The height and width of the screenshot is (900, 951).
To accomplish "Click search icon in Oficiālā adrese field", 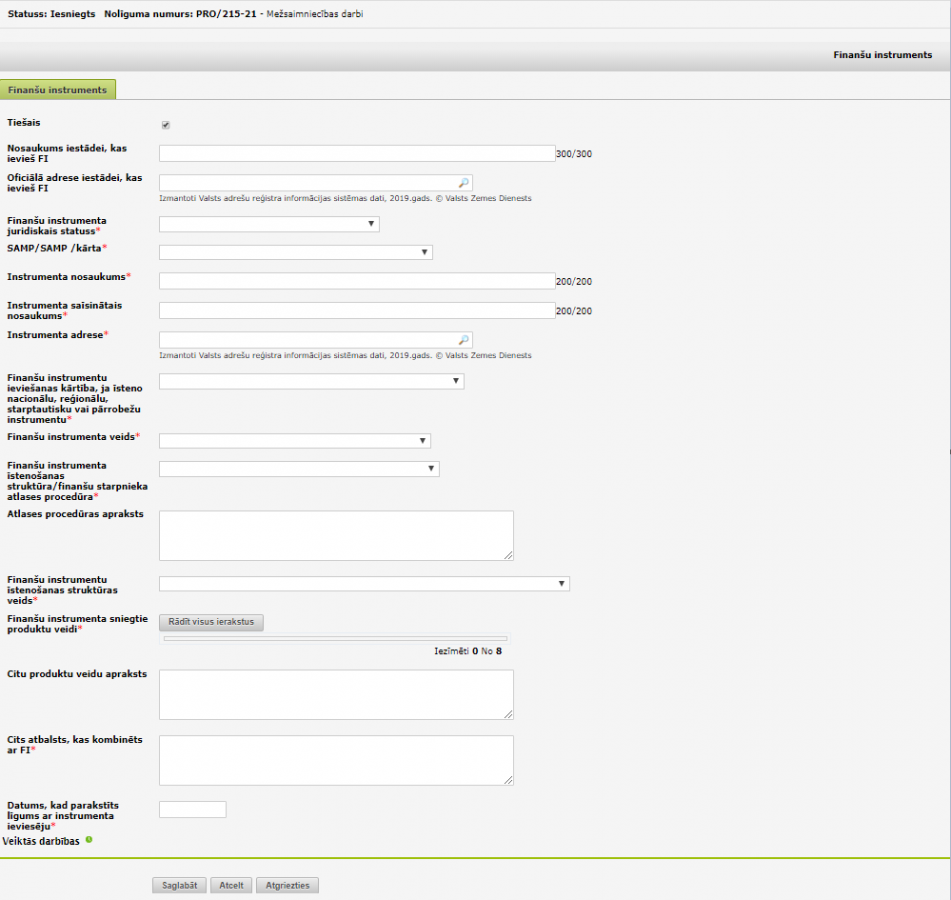I will click(x=463, y=183).
